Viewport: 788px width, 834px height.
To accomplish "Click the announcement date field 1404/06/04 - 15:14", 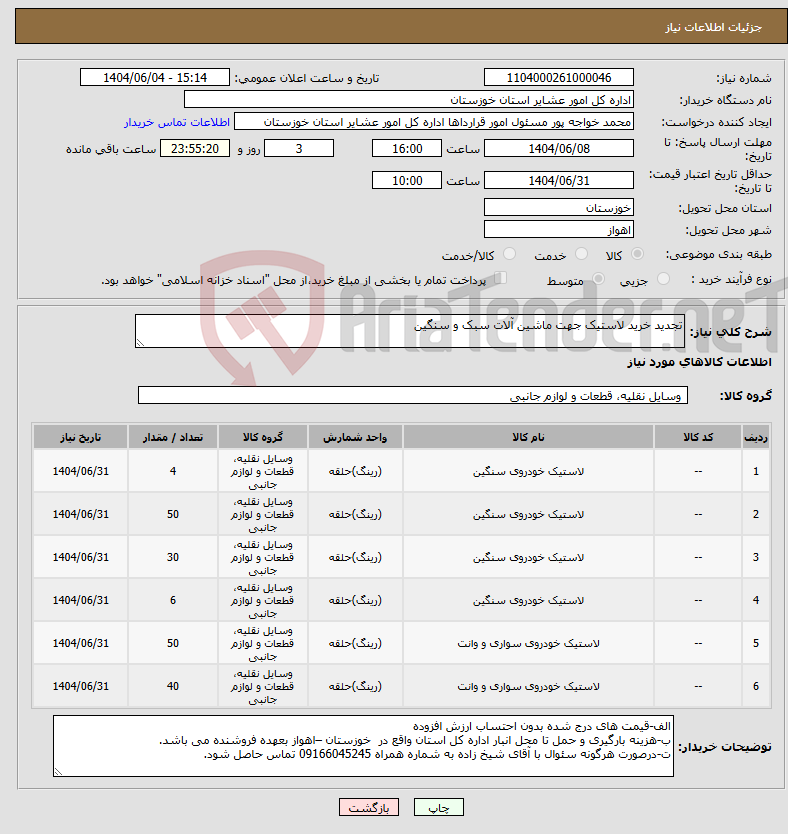I will tap(155, 77).
